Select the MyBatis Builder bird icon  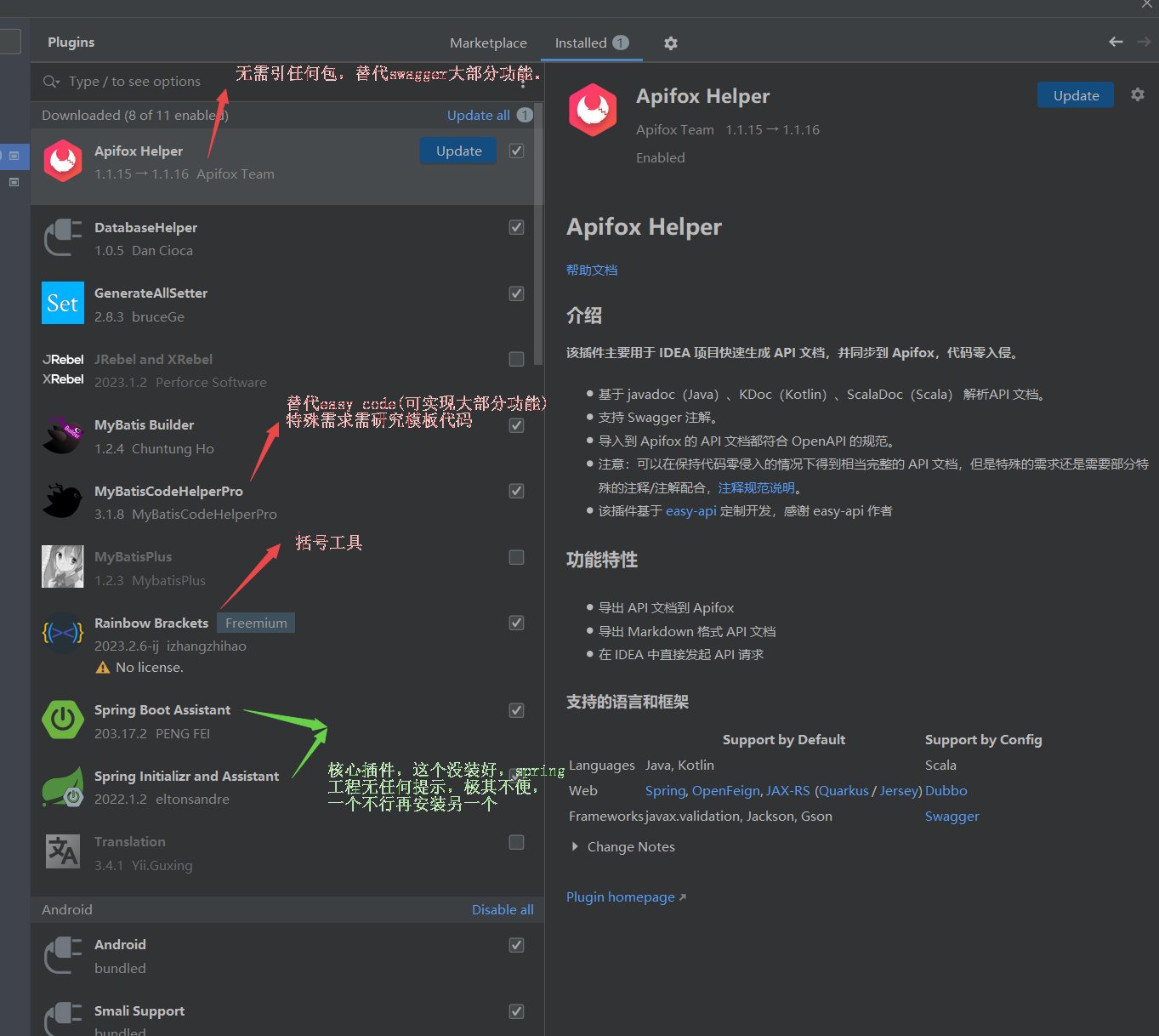63,435
